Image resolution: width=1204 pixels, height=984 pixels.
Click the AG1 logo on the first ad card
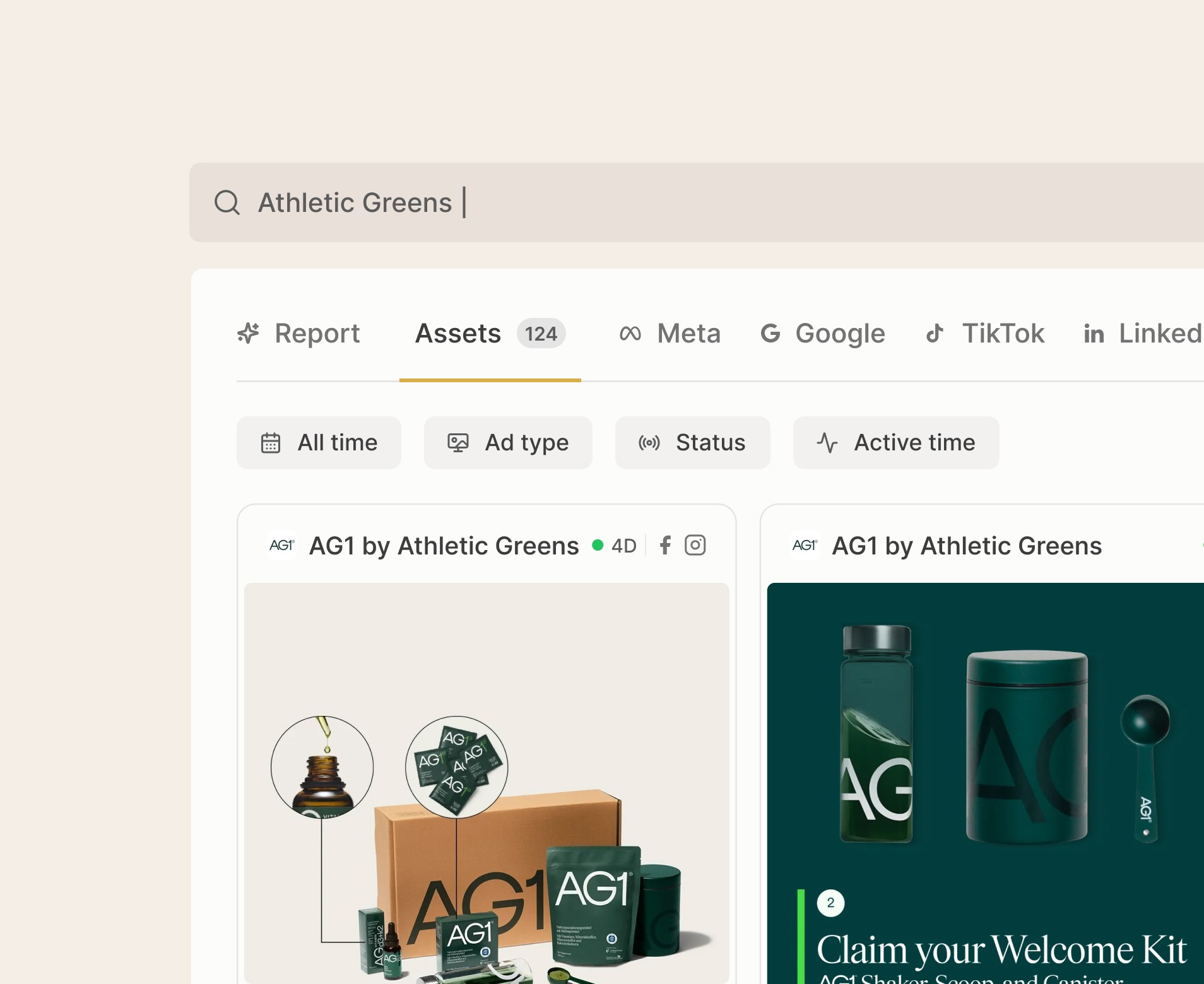click(x=281, y=545)
